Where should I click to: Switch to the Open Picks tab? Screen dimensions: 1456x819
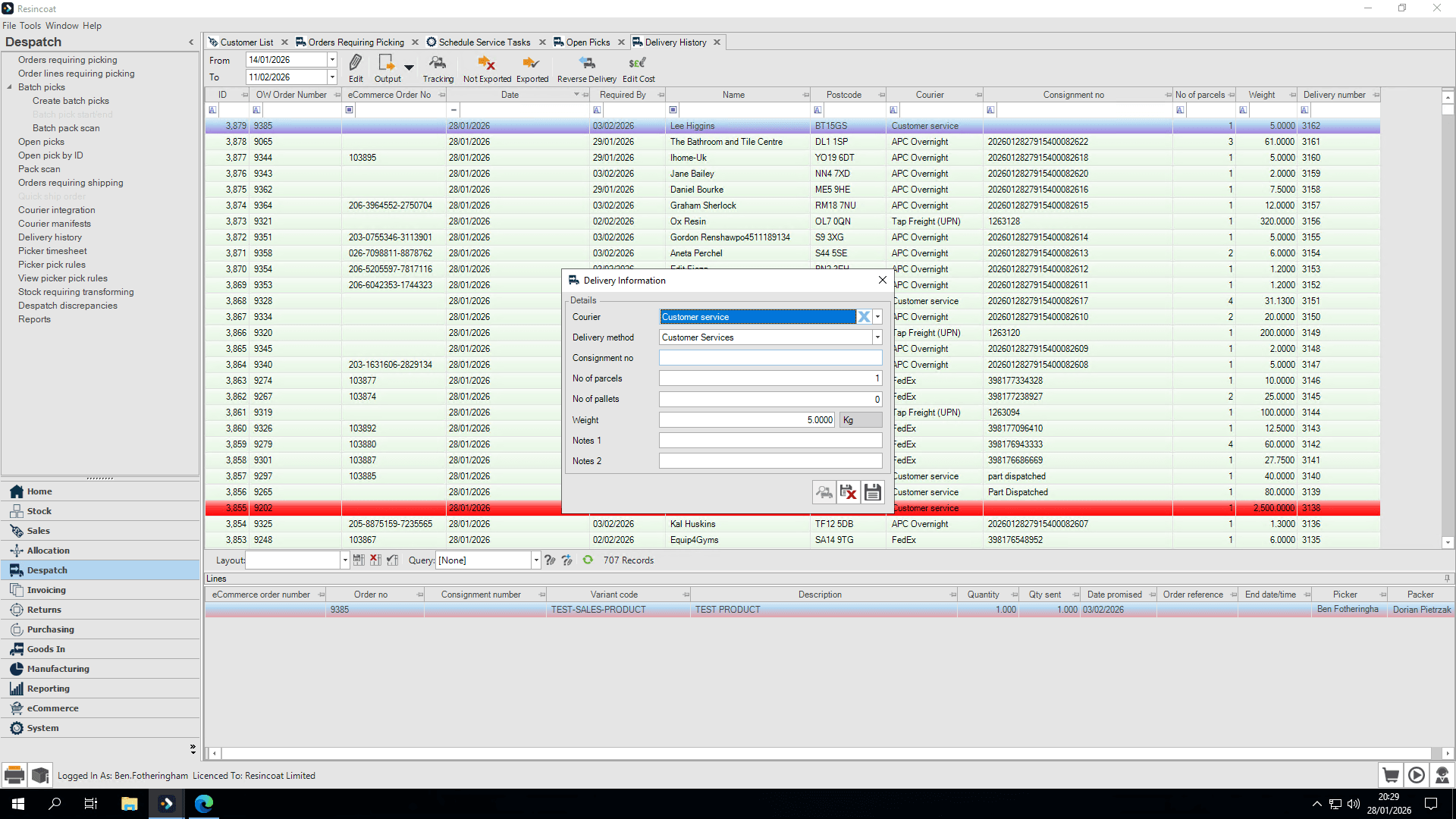click(x=588, y=42)
